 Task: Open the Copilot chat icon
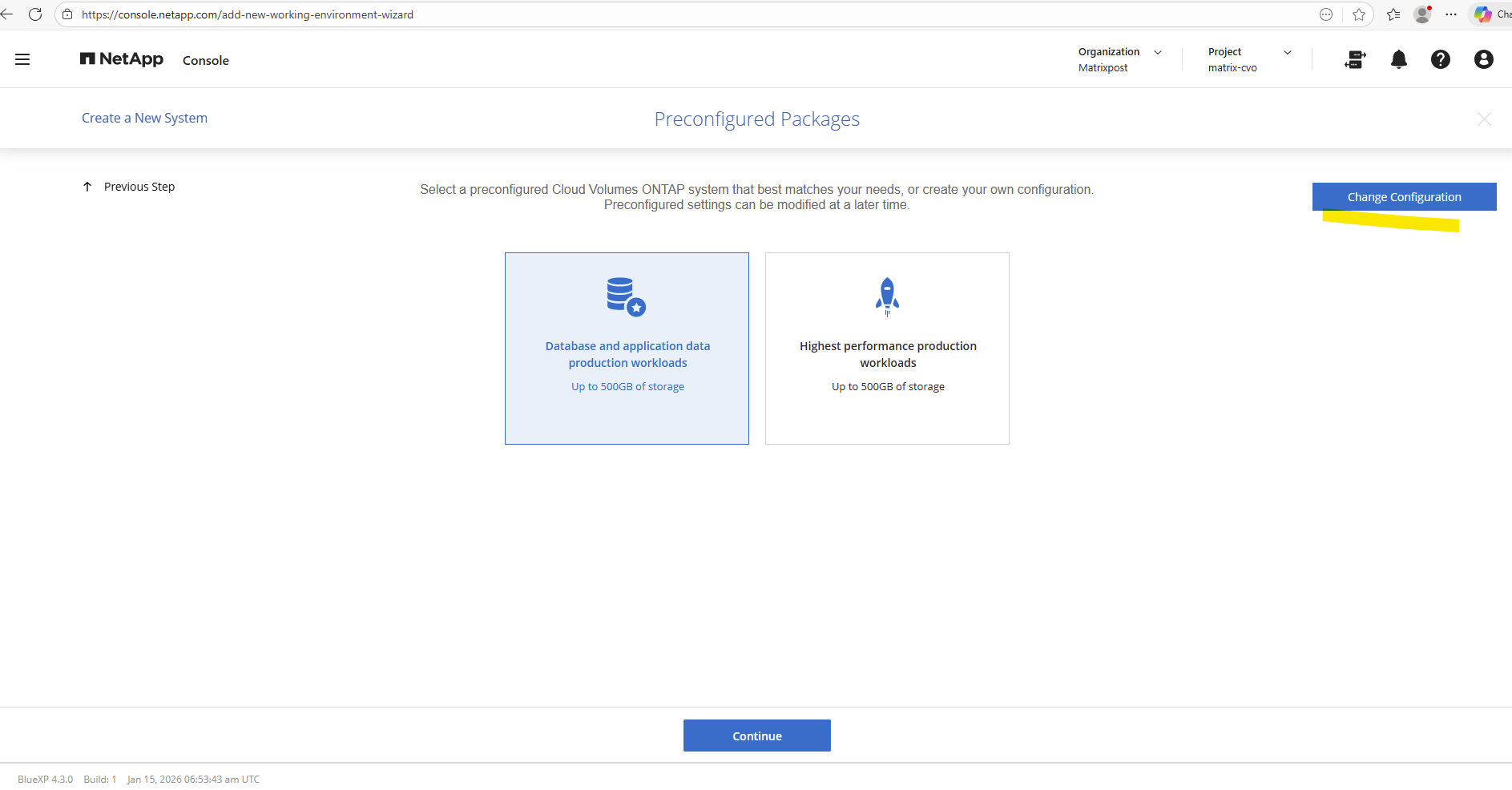1483,14
